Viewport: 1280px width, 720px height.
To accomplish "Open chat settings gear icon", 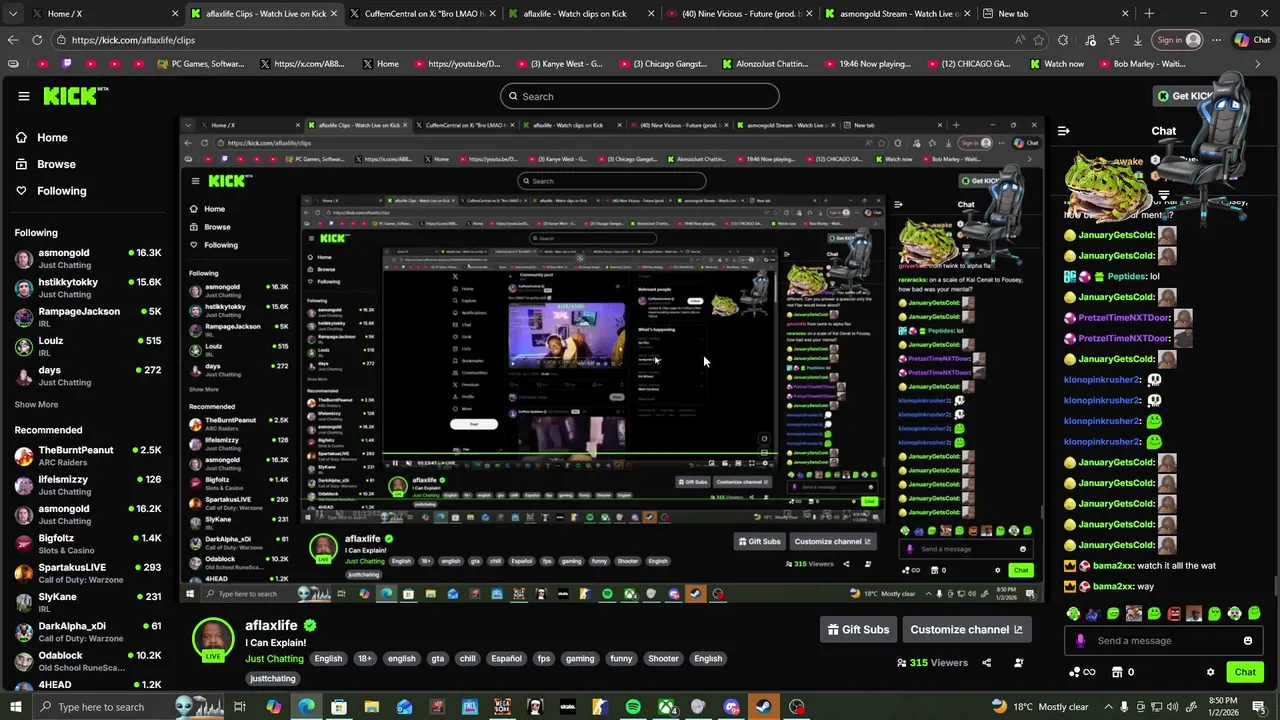I will (x=1210, y=672).
